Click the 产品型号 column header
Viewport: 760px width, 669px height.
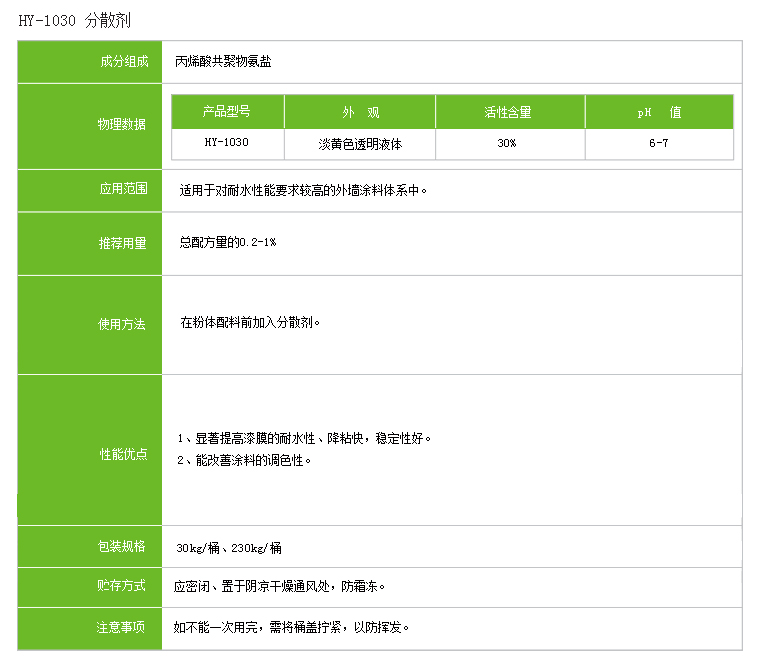(x=227, y=112)
